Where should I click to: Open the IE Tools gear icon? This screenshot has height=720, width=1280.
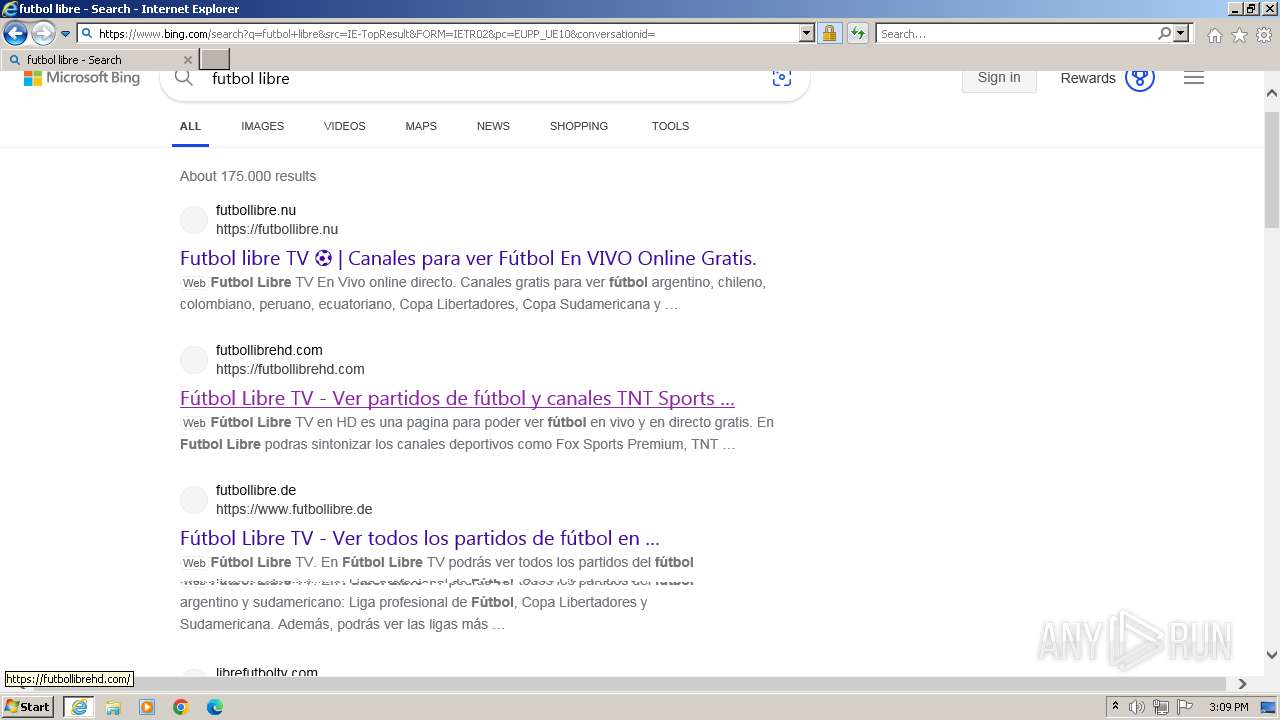point(1264,35)
